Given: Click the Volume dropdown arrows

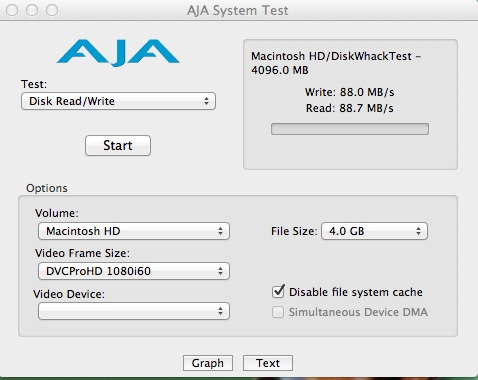Looking at the screenshot, I should 220,231.
